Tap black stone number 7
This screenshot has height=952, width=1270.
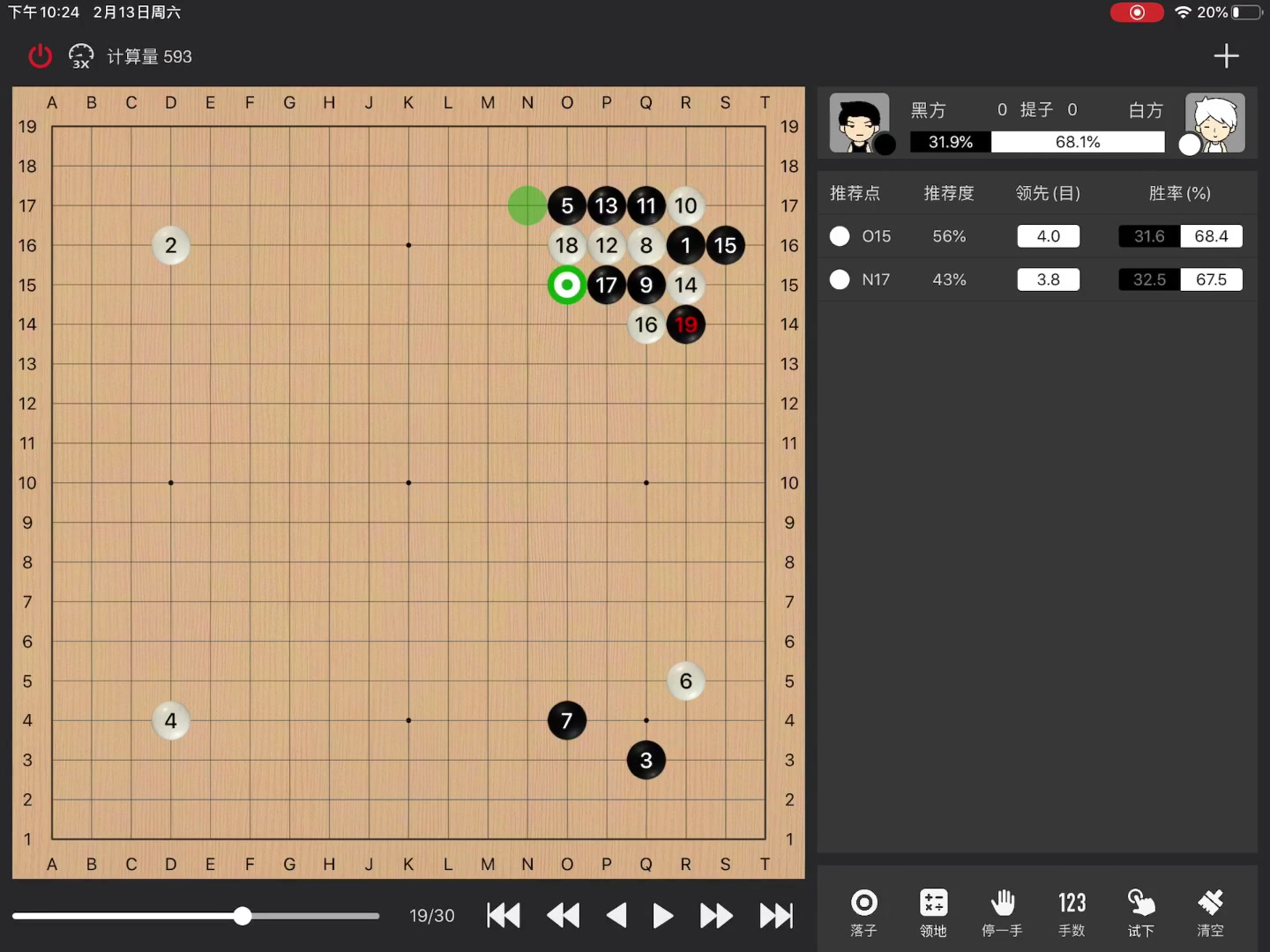(x=567, y=720)
